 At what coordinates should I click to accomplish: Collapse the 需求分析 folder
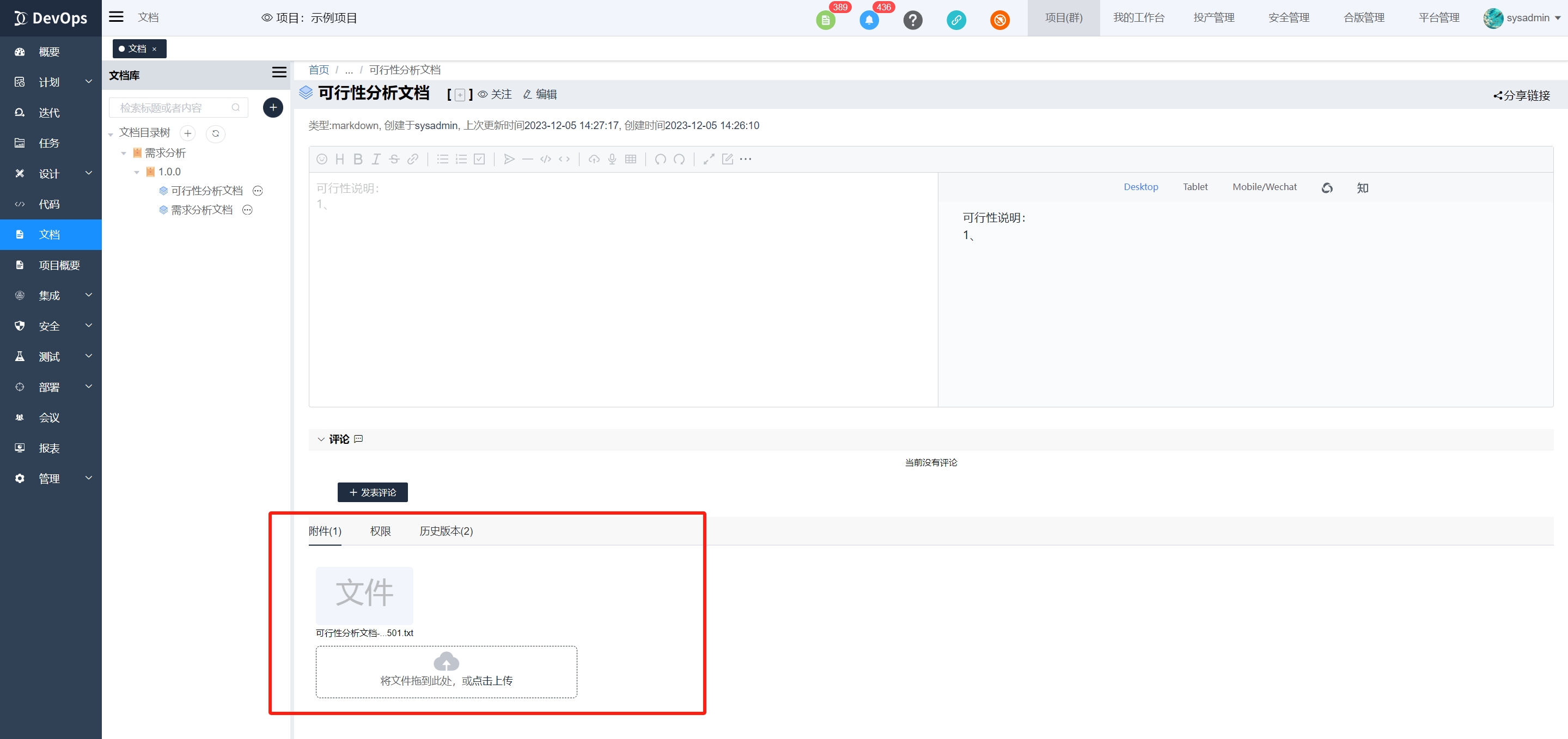[124, 154]
